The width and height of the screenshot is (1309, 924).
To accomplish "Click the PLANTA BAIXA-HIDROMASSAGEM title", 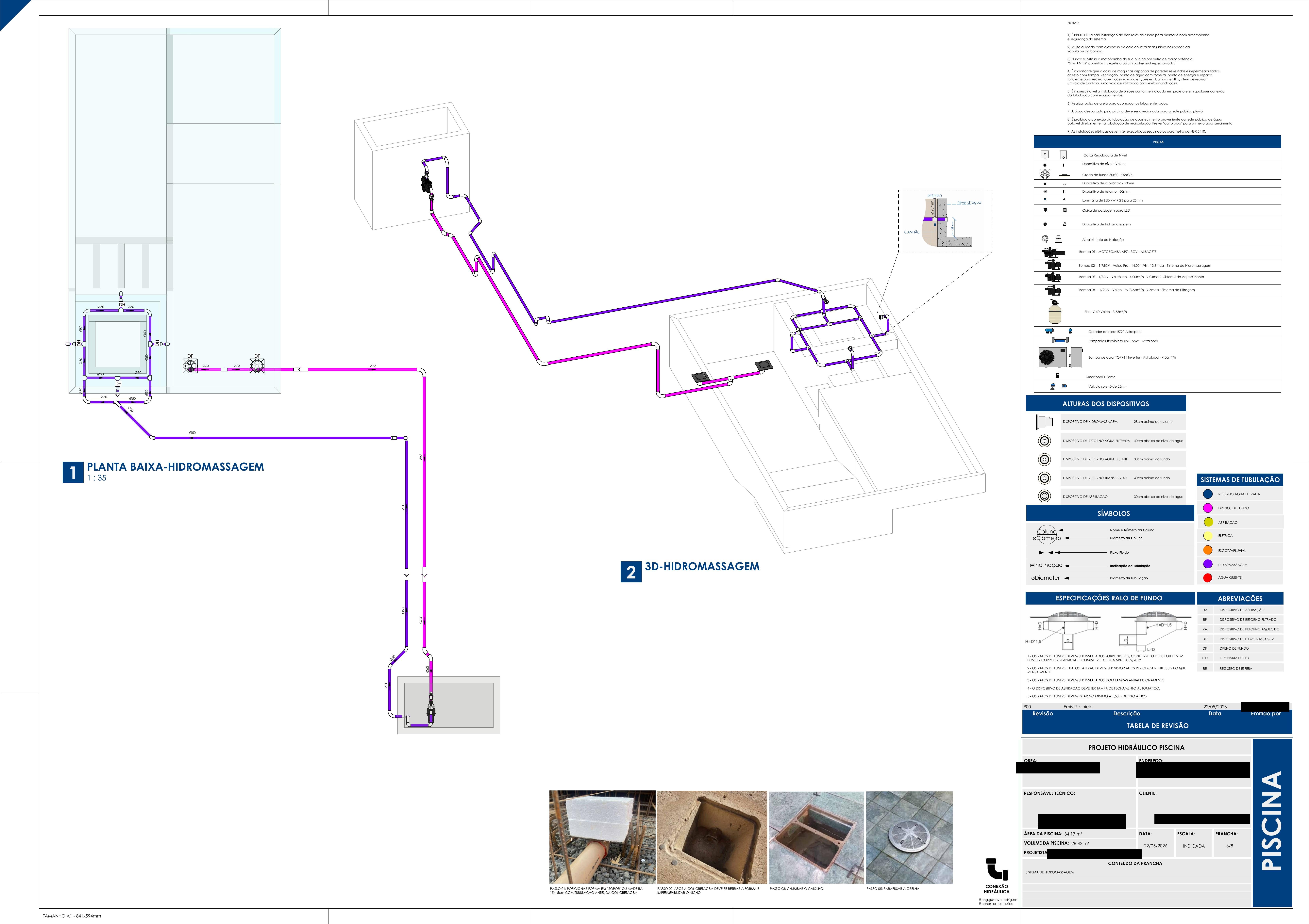I will point(176,467).
